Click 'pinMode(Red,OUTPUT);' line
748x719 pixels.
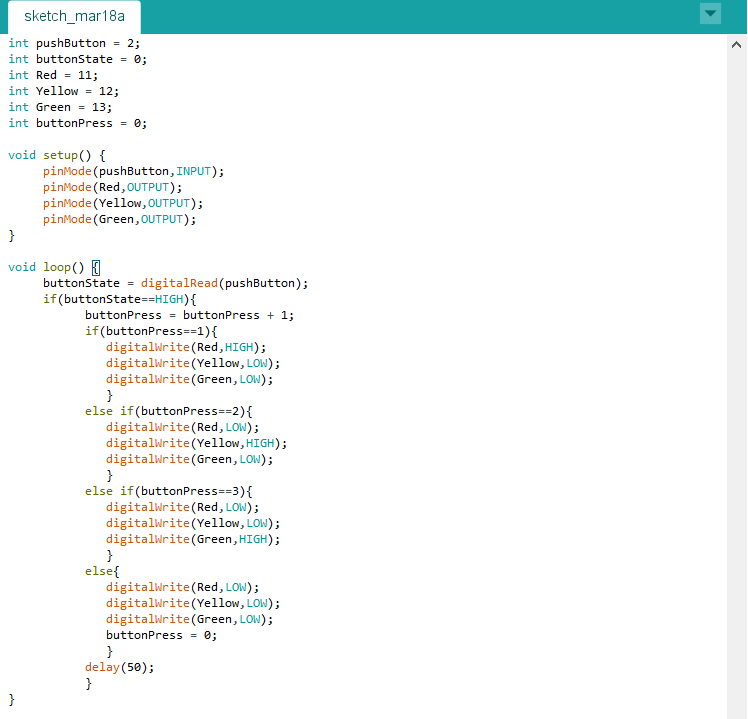click(112, 187)
